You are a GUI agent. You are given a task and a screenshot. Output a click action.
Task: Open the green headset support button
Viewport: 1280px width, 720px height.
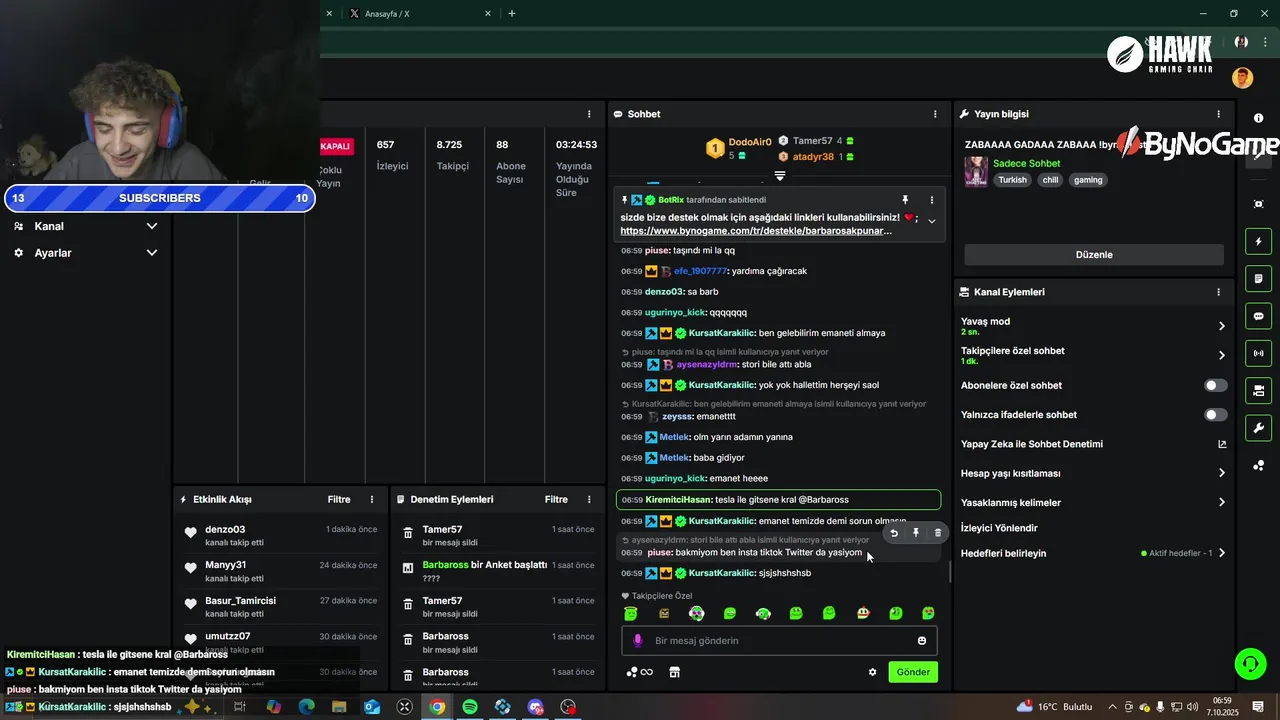click(x=1249, y=663)
